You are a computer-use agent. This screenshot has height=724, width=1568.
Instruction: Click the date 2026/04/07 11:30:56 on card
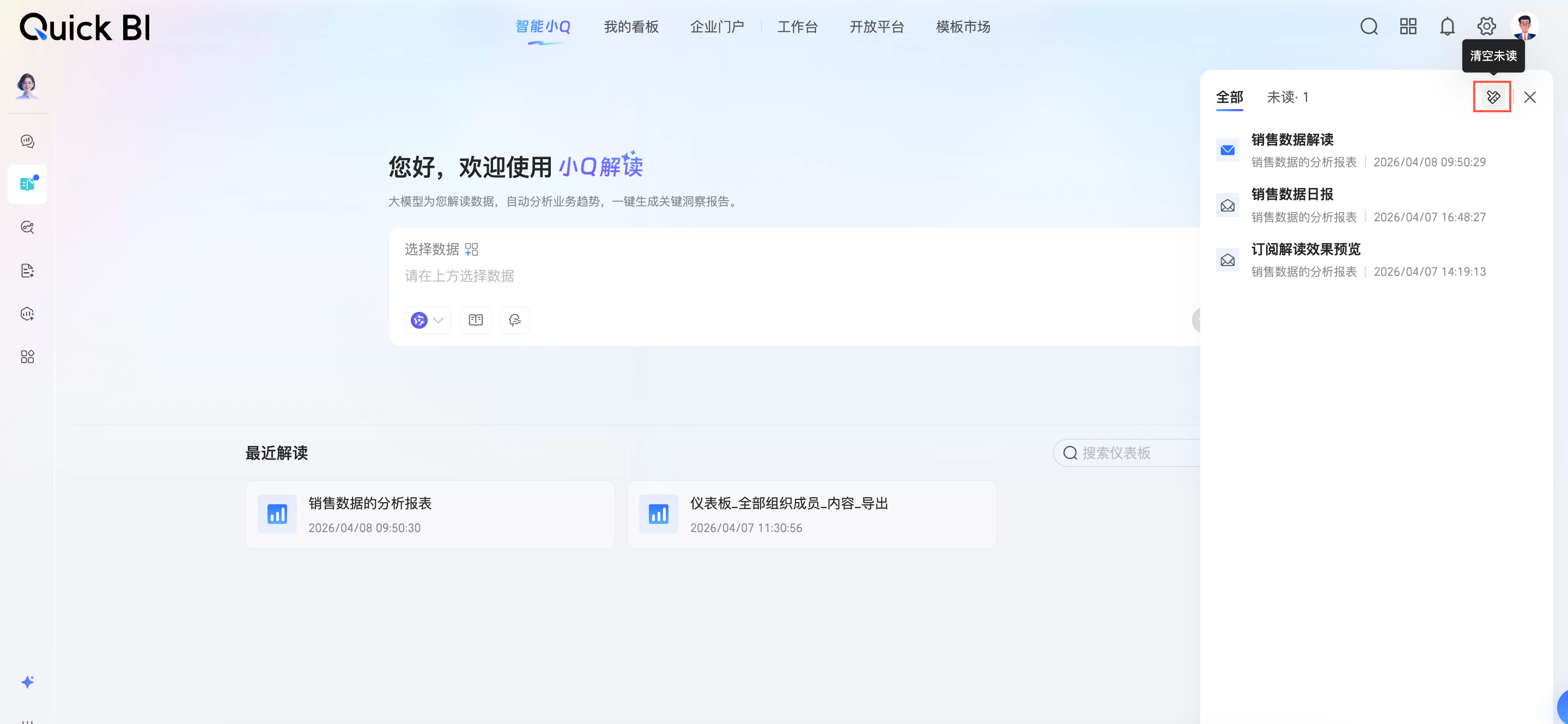746,528
